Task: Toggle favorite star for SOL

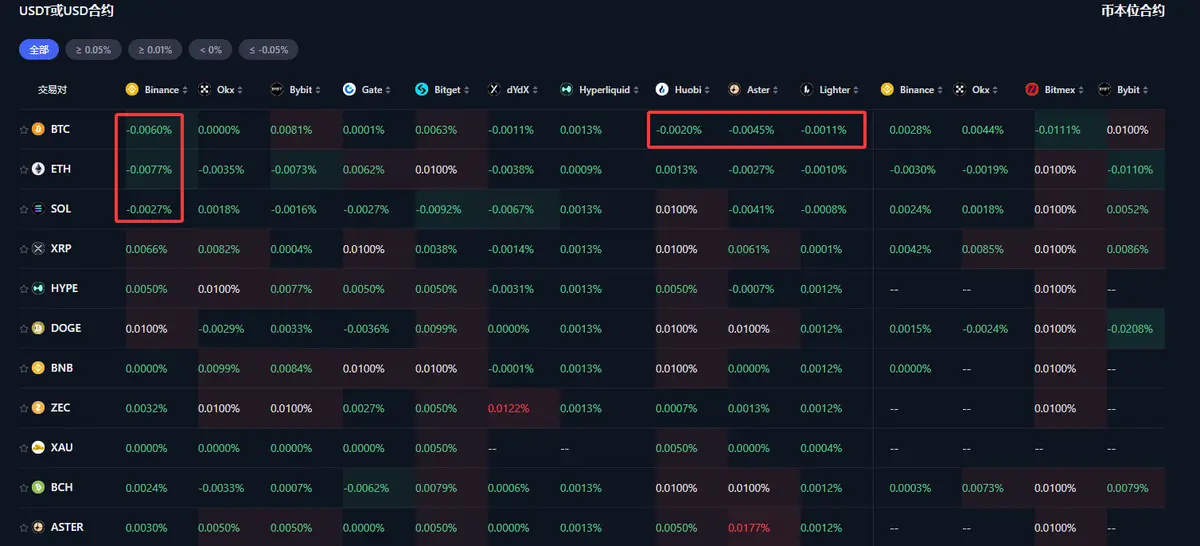Action: click(24, 209)
